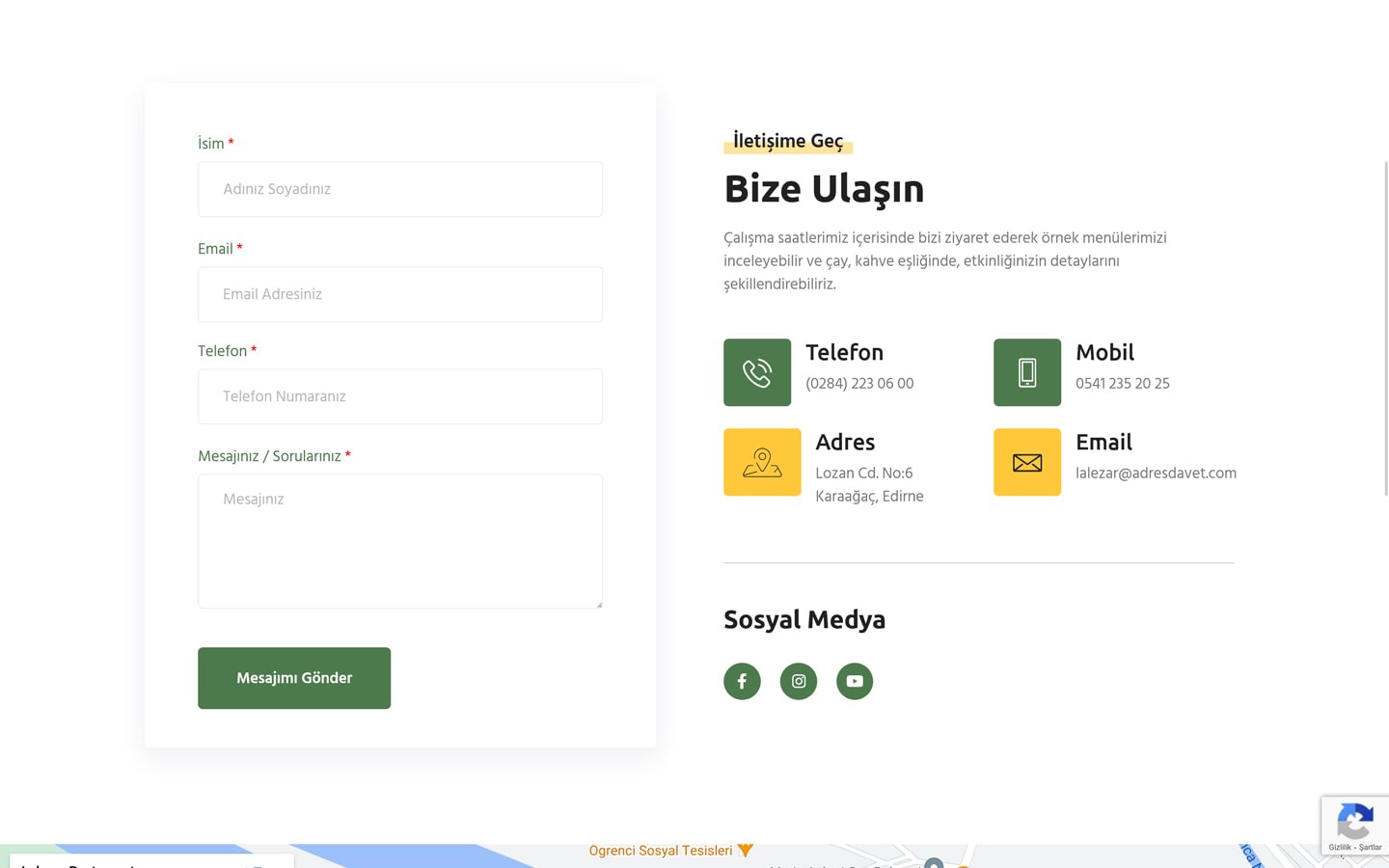
Task: Open the Instagram social media icon
Action: point(799,681)
